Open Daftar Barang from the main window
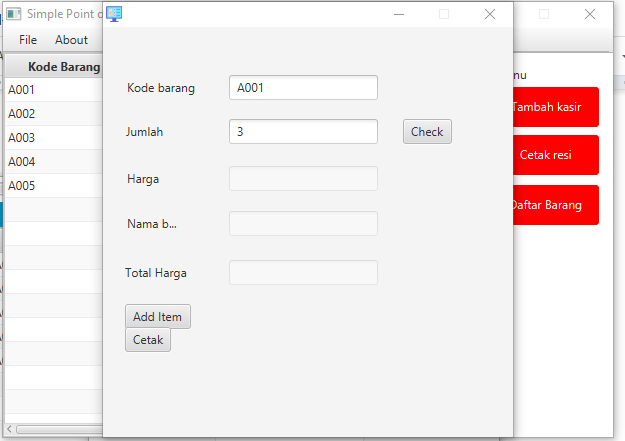 tap(556, 205)
